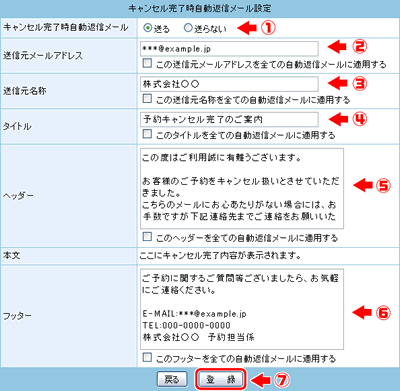400x391 pixels.
Task: Click the 登録 button
Action: pos(221,379)
